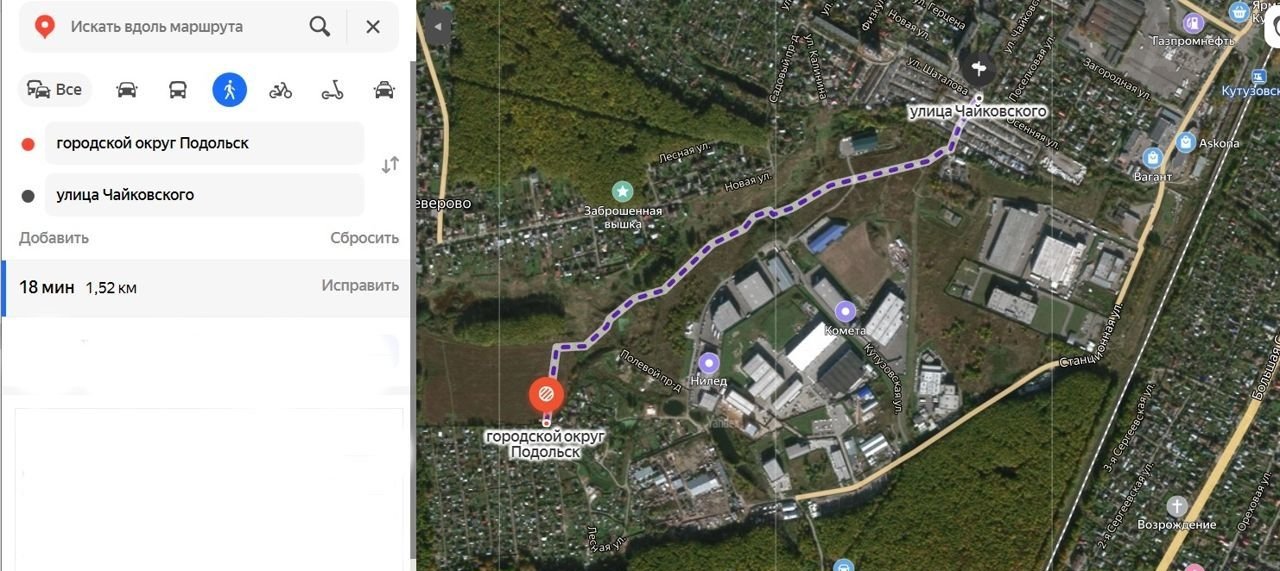Screen dimensions: 1280x571
Task: Click 'Сбросить' to reset the route
Action: tap(365, 238)
